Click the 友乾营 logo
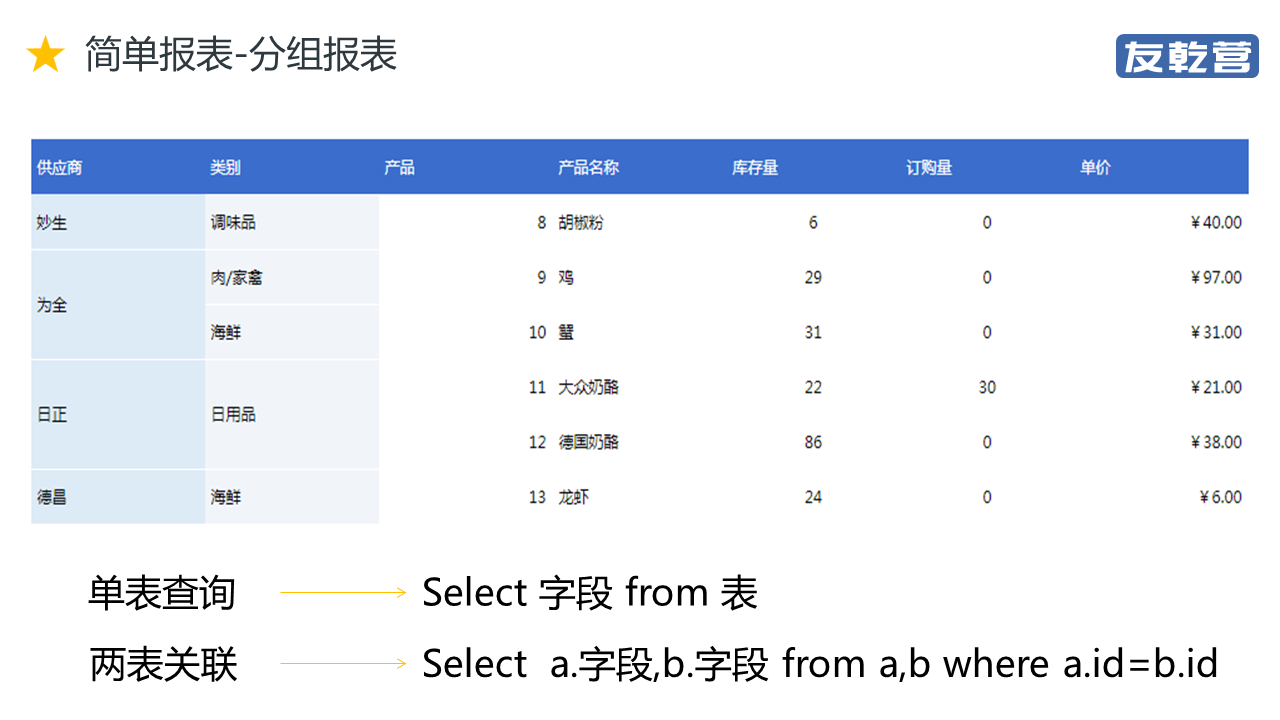 [x=1187, y=56]
